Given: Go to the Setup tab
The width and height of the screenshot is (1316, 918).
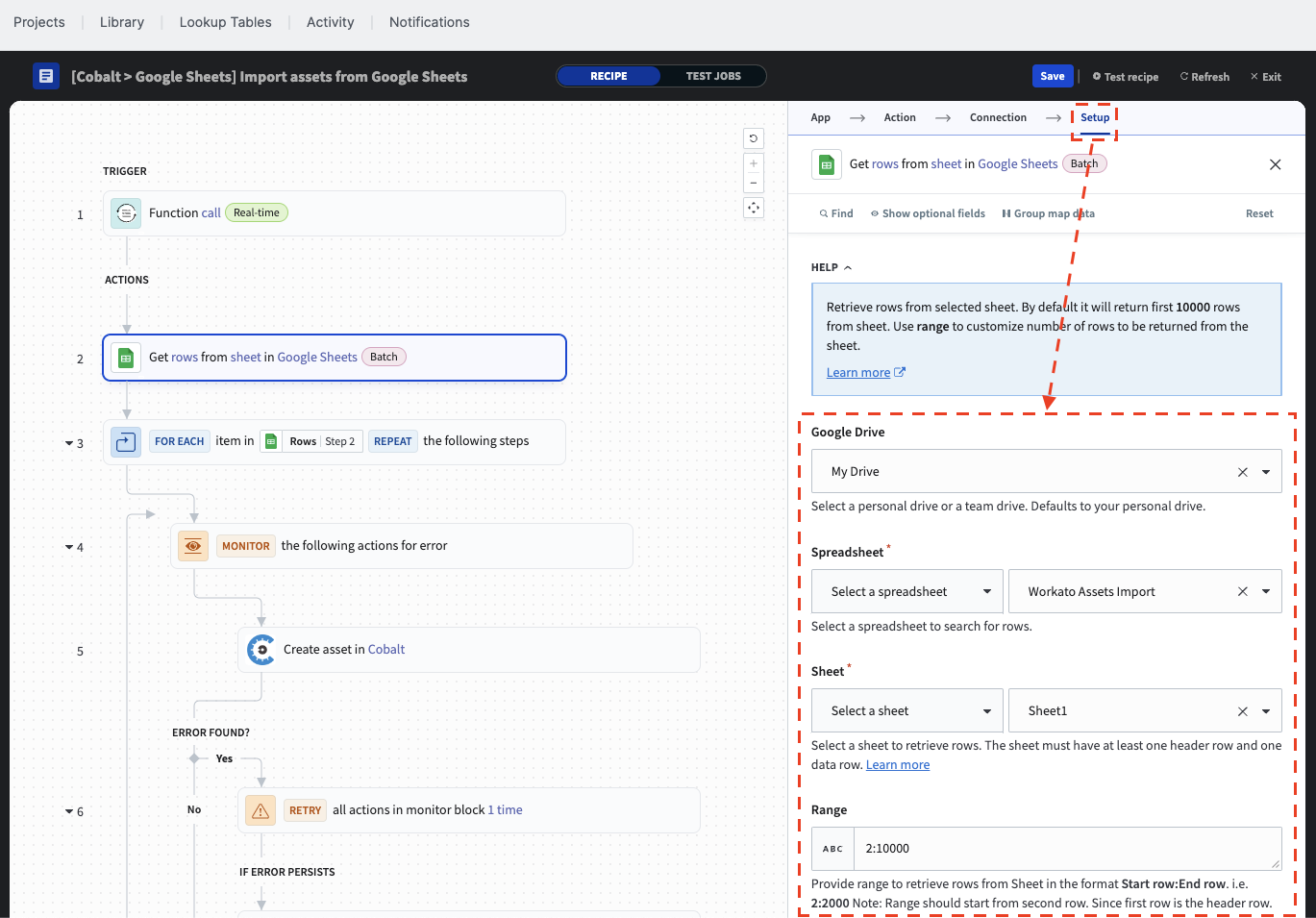Looking at the screenshot, I should pyautogui.click(x=1095, y=117).
